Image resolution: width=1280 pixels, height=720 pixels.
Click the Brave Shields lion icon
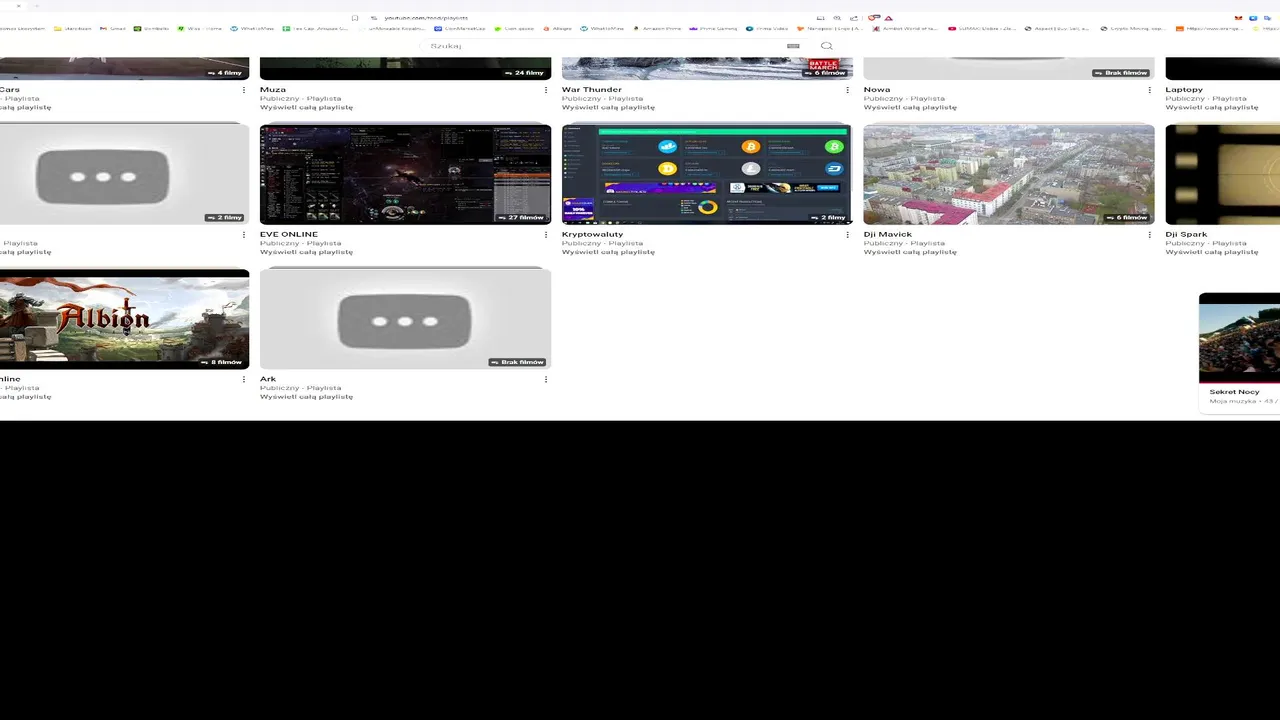pos(873,17)
